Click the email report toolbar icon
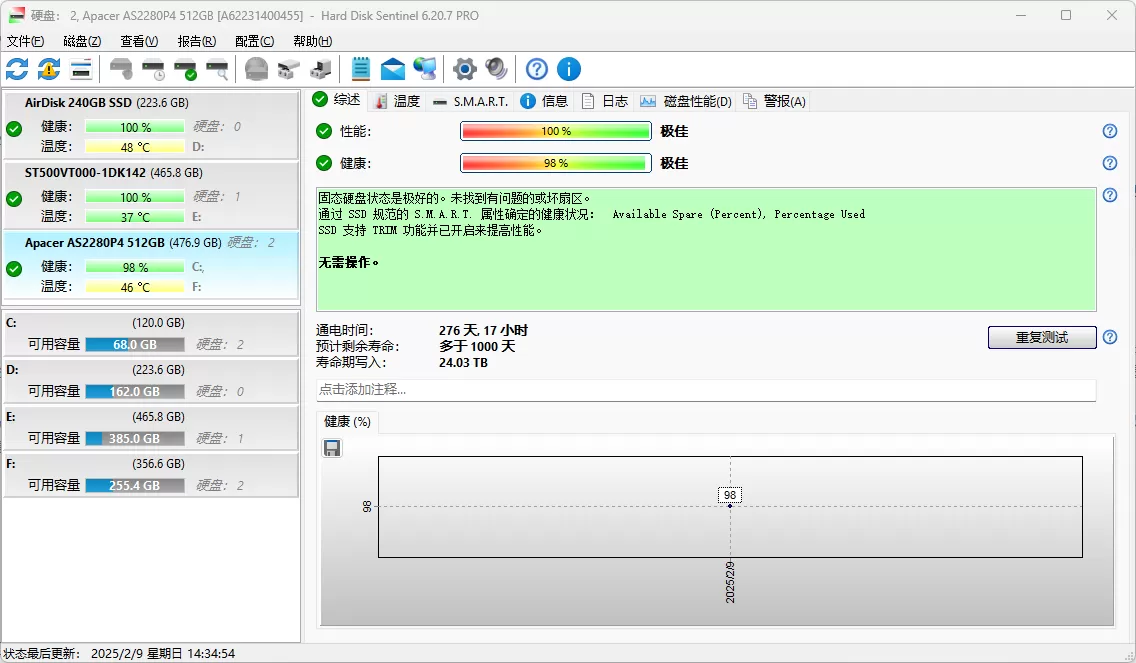 point(392,69)
